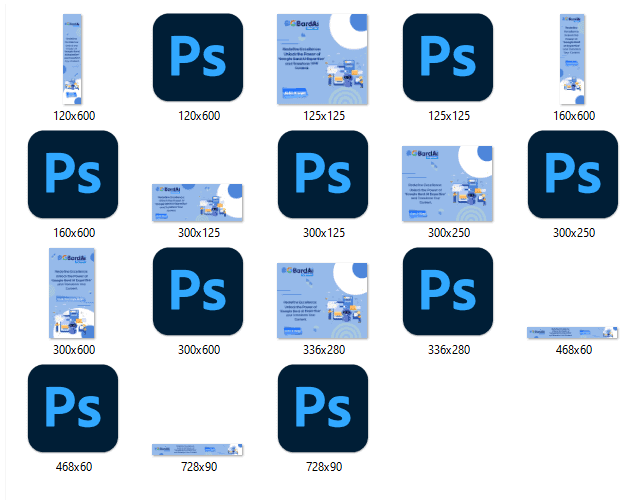Select the 300x250 Photoshop PSD file icon
638x500 pixels.
click(573, 175)
